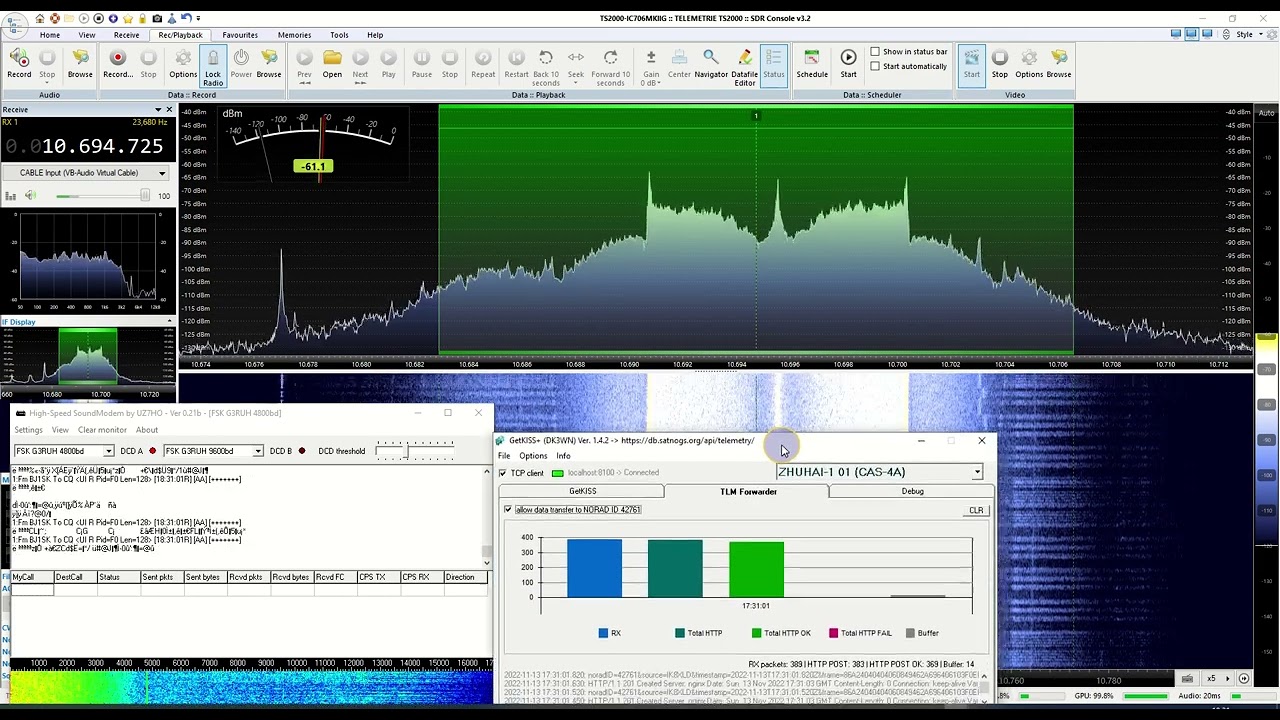
Task: Open GetKISS+ Options menu
Action: [x=533, y=456]
